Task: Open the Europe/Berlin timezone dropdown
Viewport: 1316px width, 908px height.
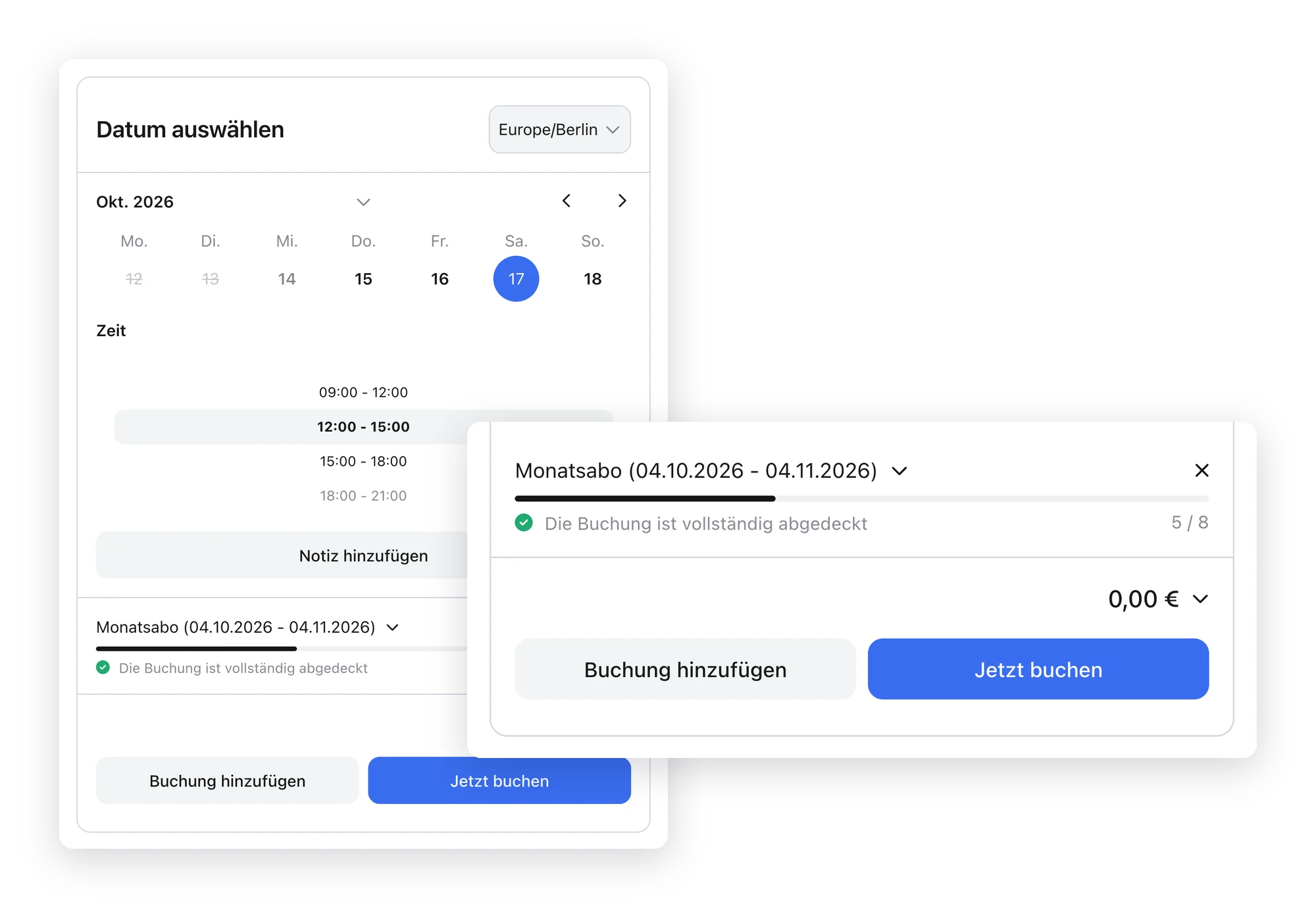Action: 559,130
